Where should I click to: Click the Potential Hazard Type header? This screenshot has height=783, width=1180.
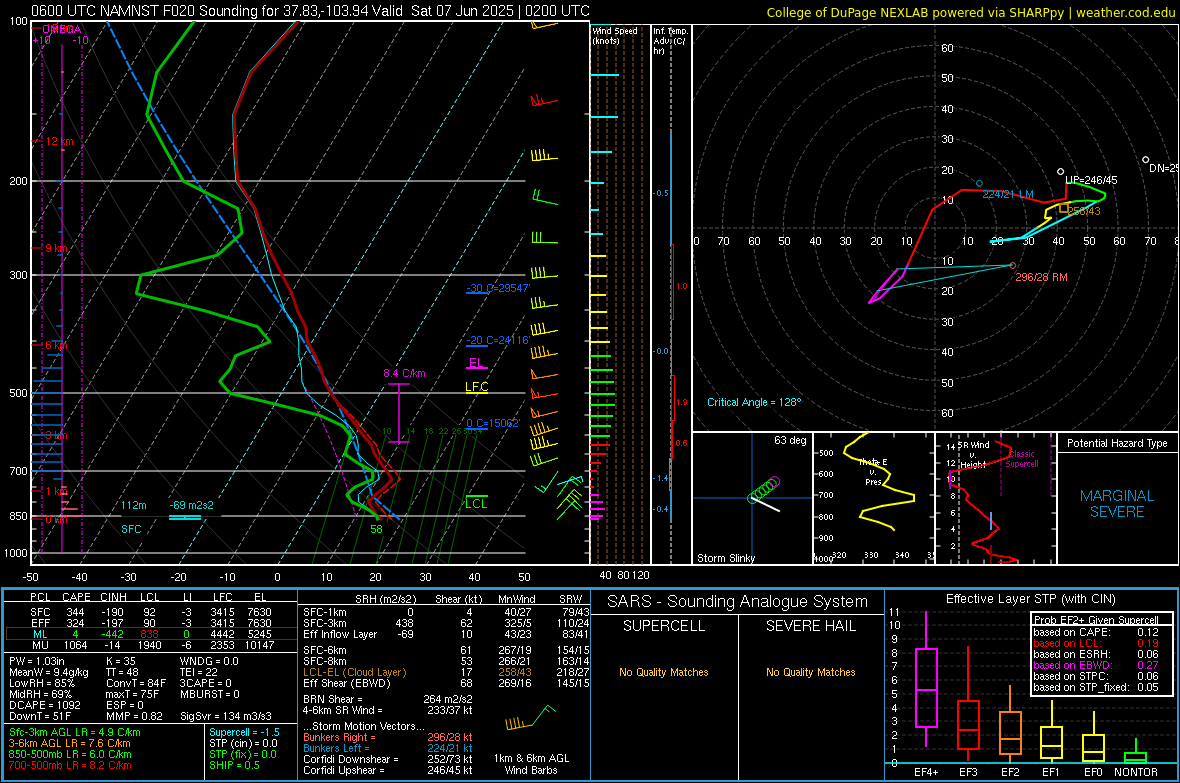[1117, 443]
